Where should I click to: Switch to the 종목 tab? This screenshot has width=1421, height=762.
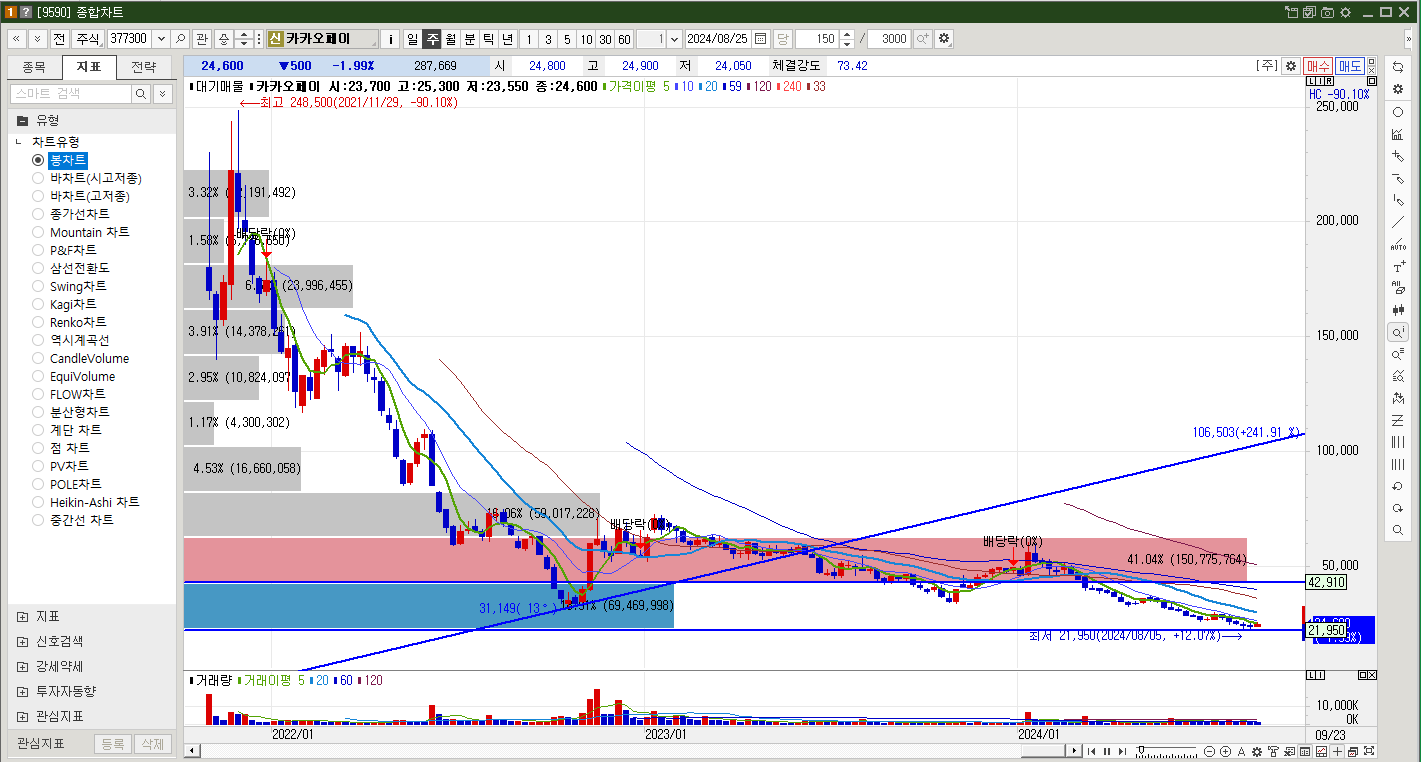34,68
